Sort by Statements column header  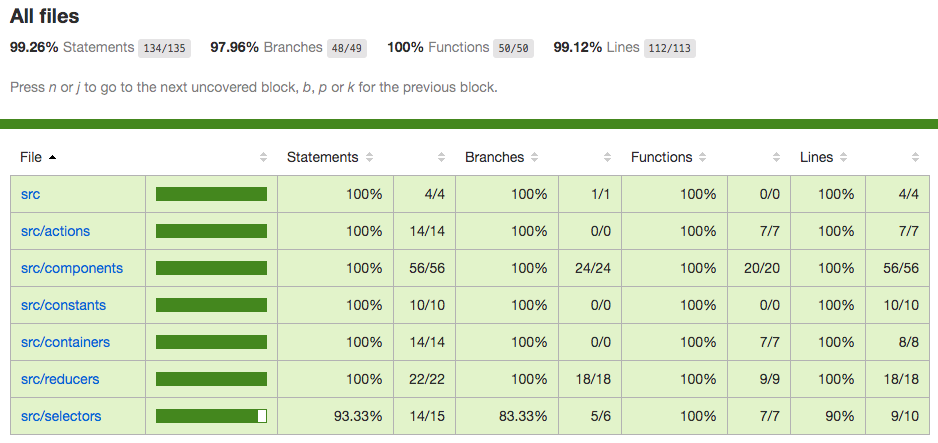(322, 157)
